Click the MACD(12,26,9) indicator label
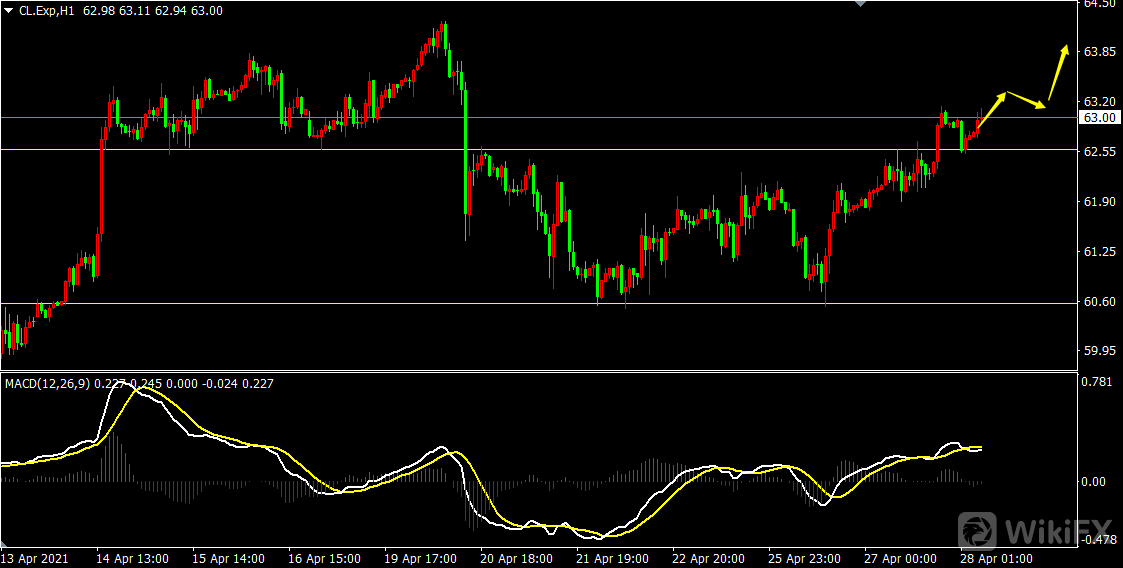1123x568 pixels. (47, 383)
